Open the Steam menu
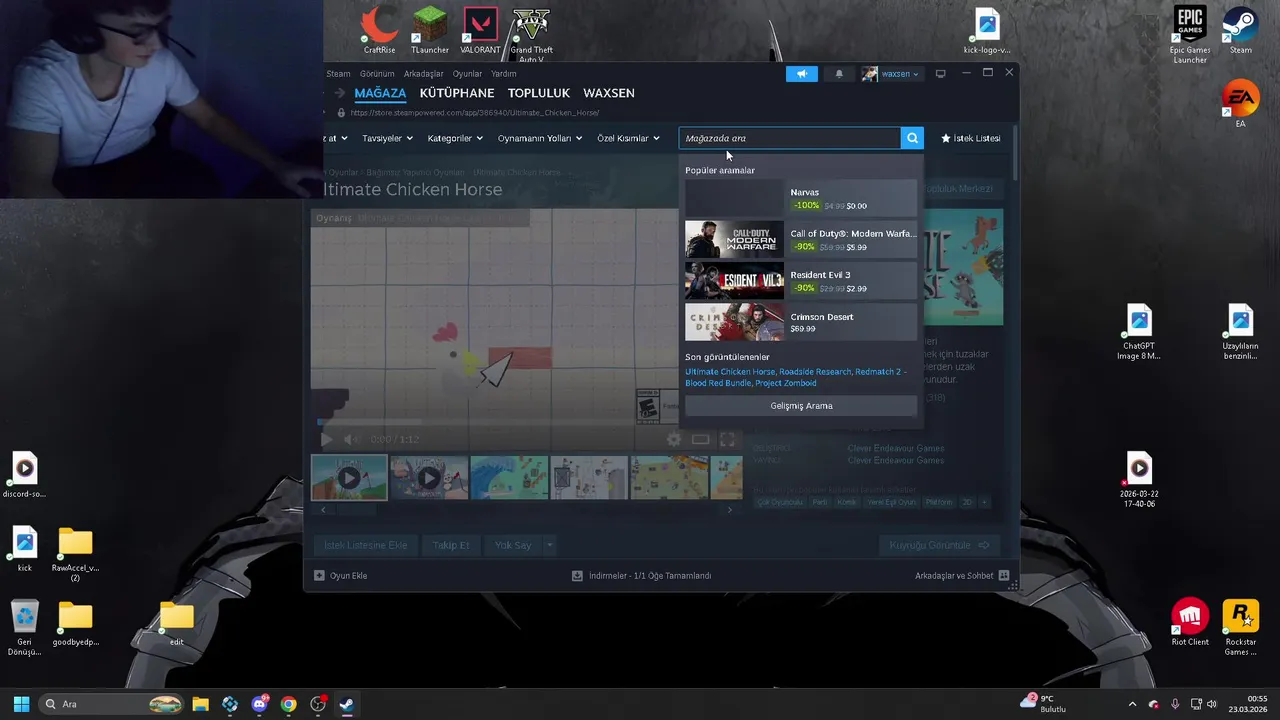This screenshot has height=720, width=1280. [x=338, y=74]
